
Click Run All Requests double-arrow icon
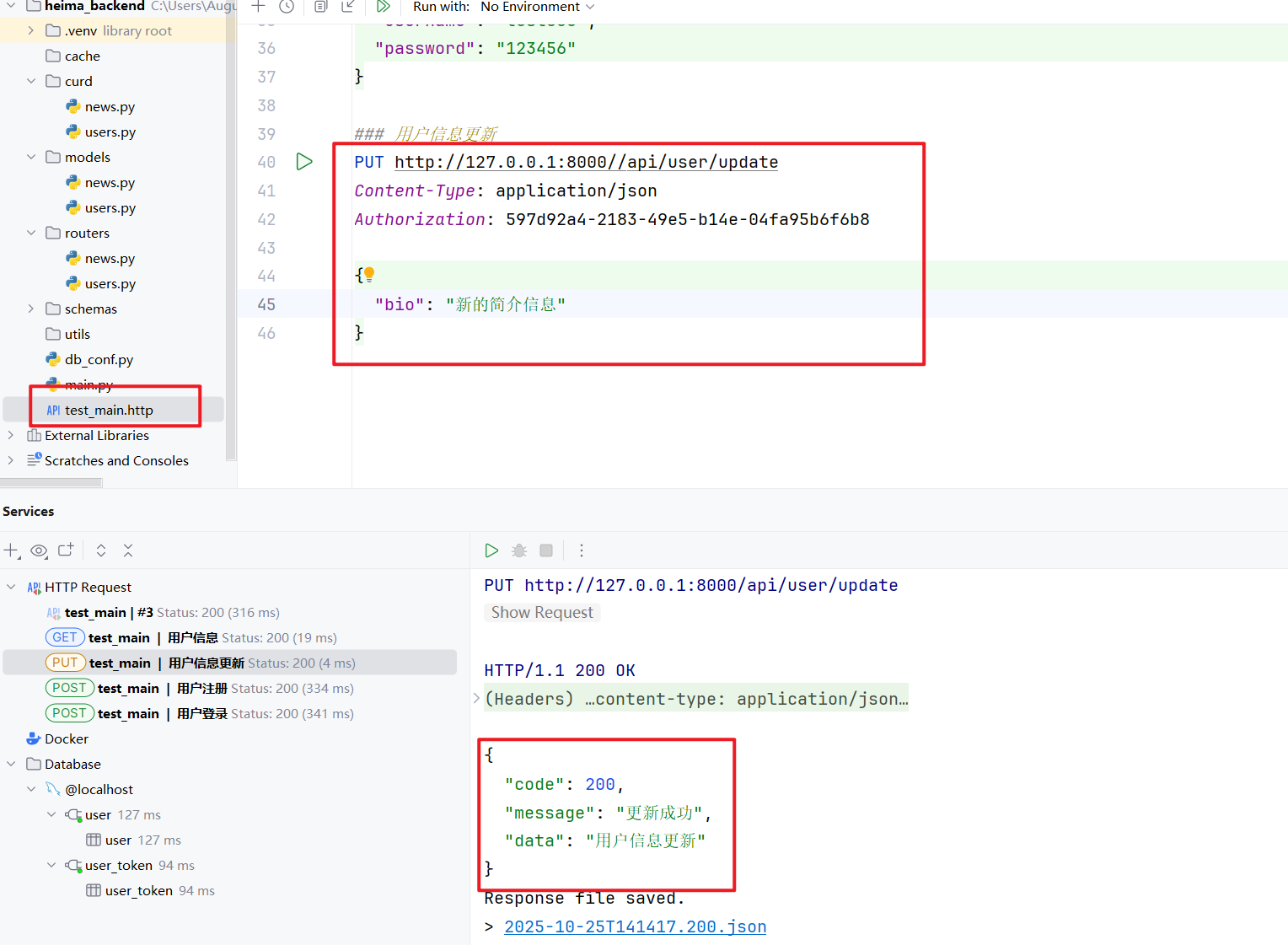click(383, 7)
